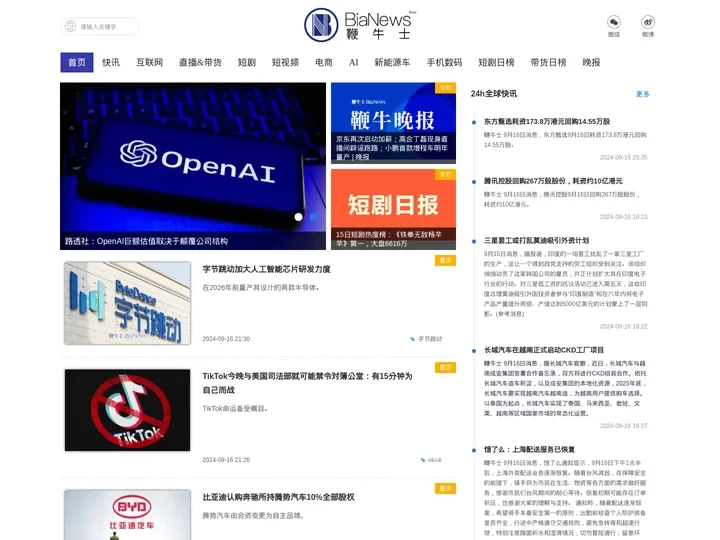720x540 pixels.
Task: Open the 新能源车 menu item
Action: (x=392, y=62)
